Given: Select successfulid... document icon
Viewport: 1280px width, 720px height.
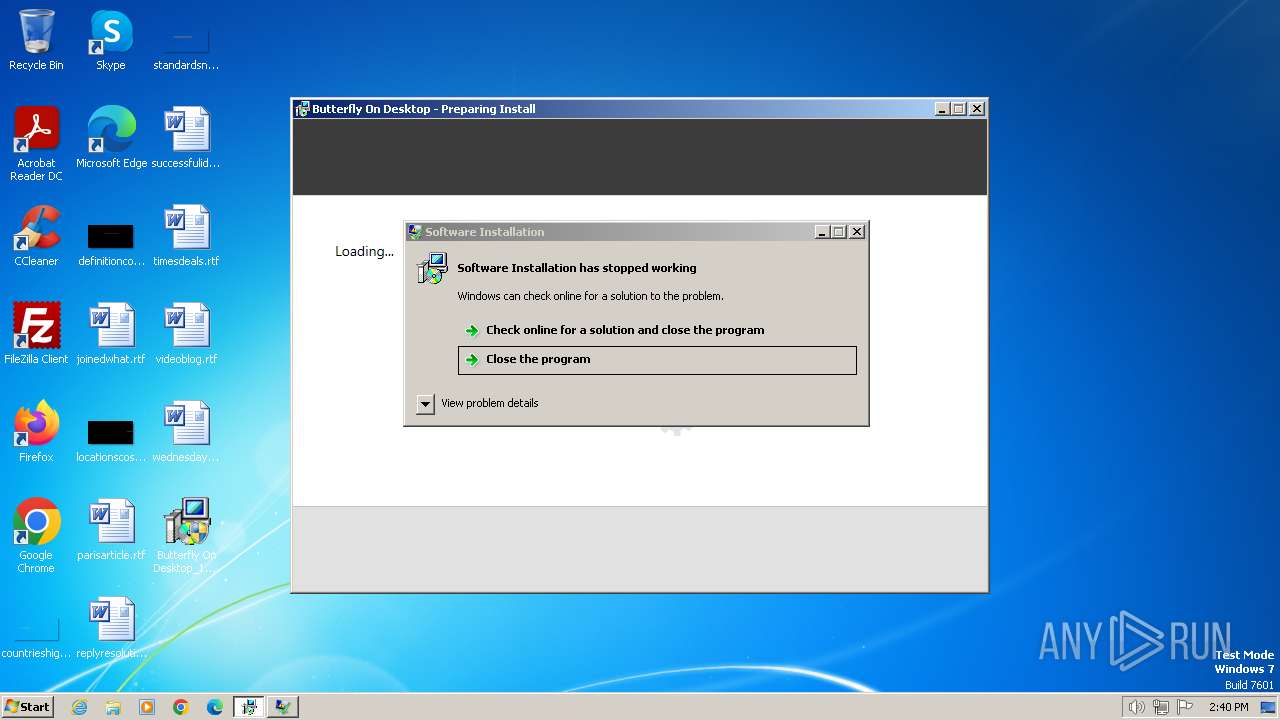Looking at the screenshot, I should tap(186, 138).
